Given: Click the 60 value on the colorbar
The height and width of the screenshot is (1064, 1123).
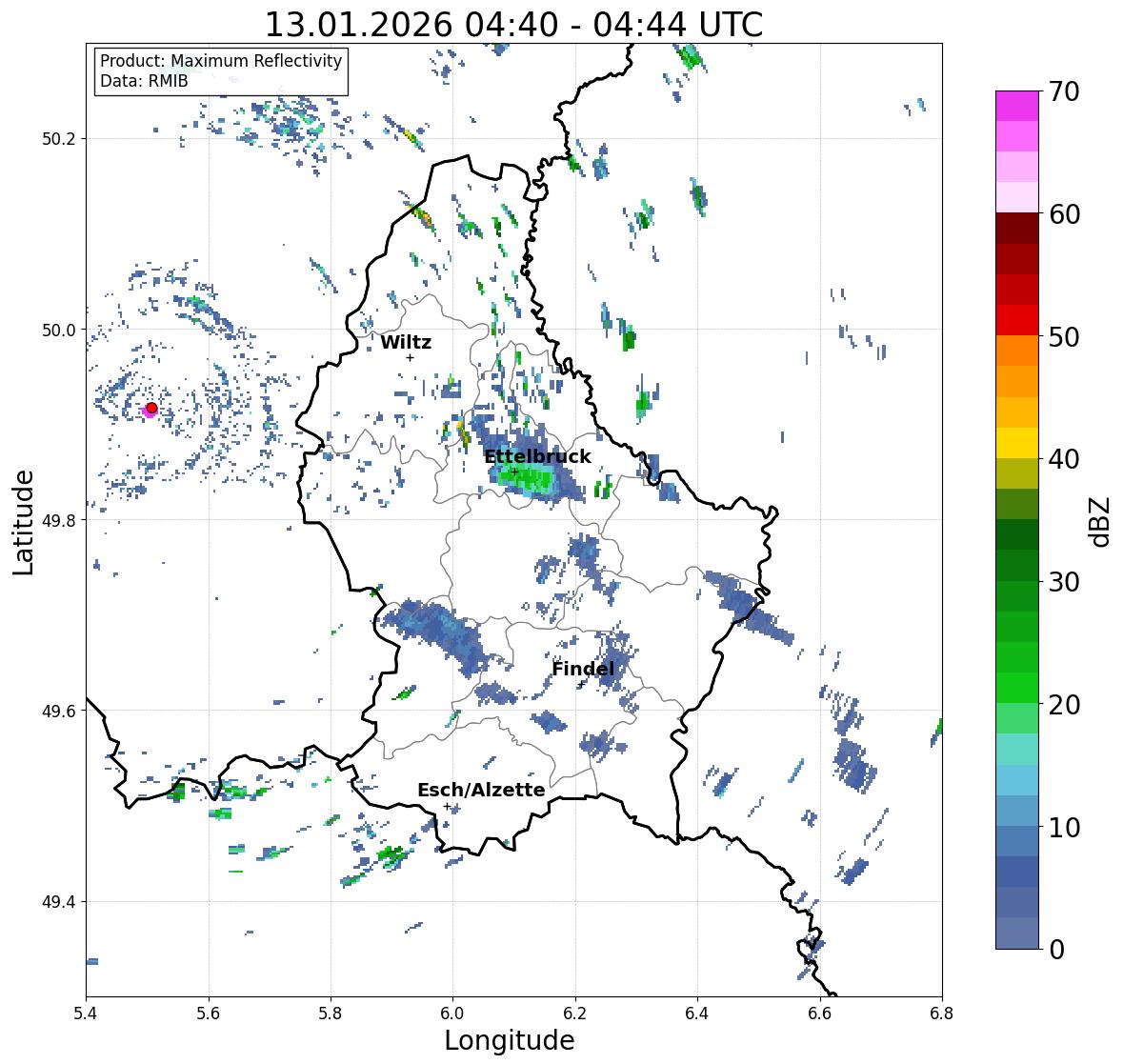Looking at the screenshot, I should [x=1064, y=214].
